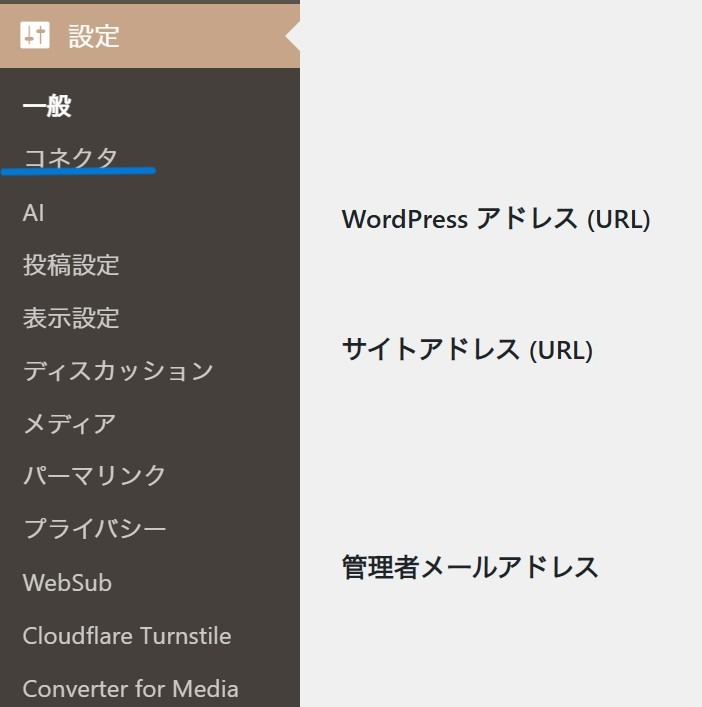Navigate to ディスカッション settings
Viewport: 702px width, 707px height.
(x=118, y=371)
